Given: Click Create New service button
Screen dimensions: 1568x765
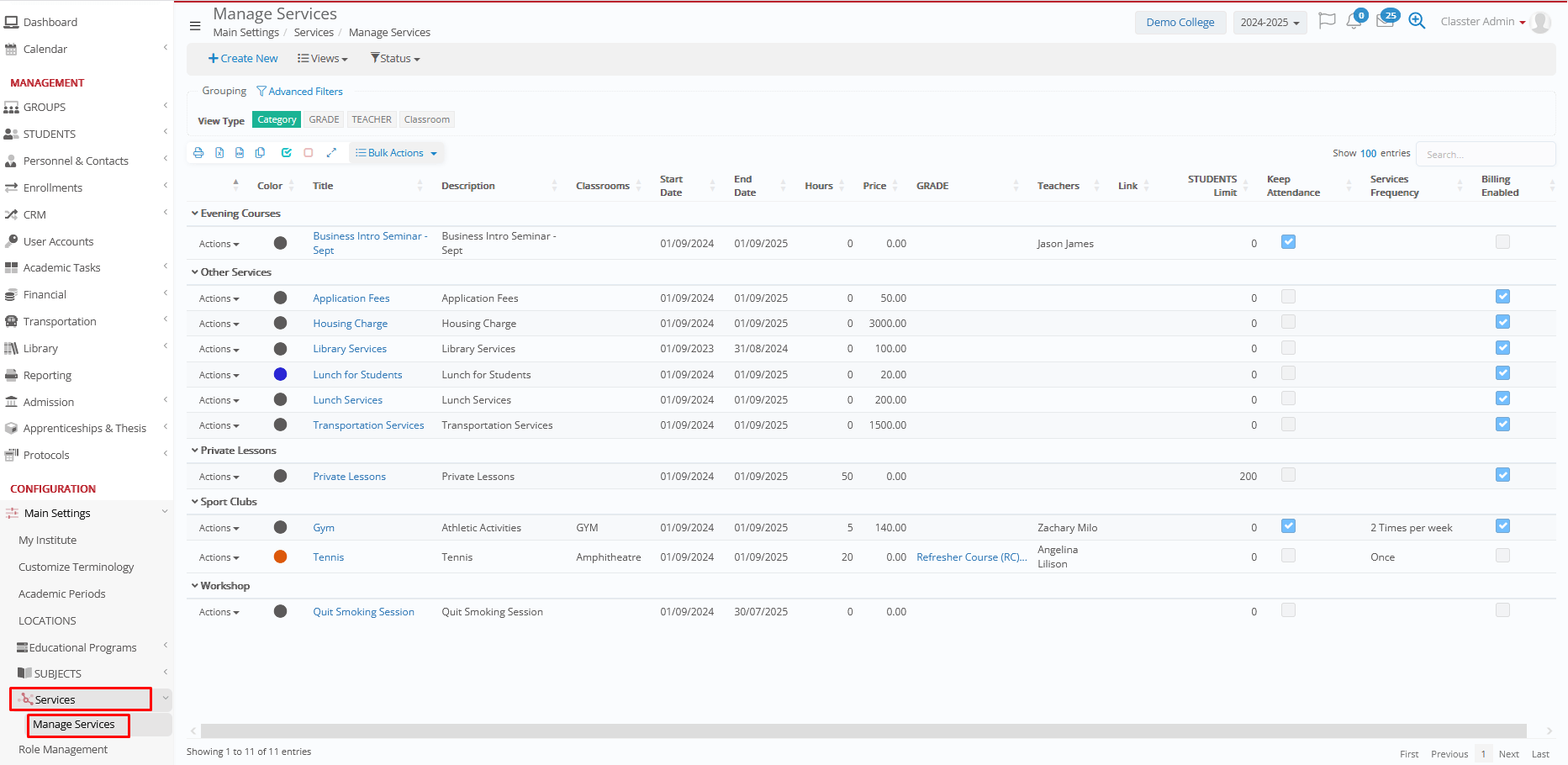Looking at the screenshot, I should (x=243, y=59).
